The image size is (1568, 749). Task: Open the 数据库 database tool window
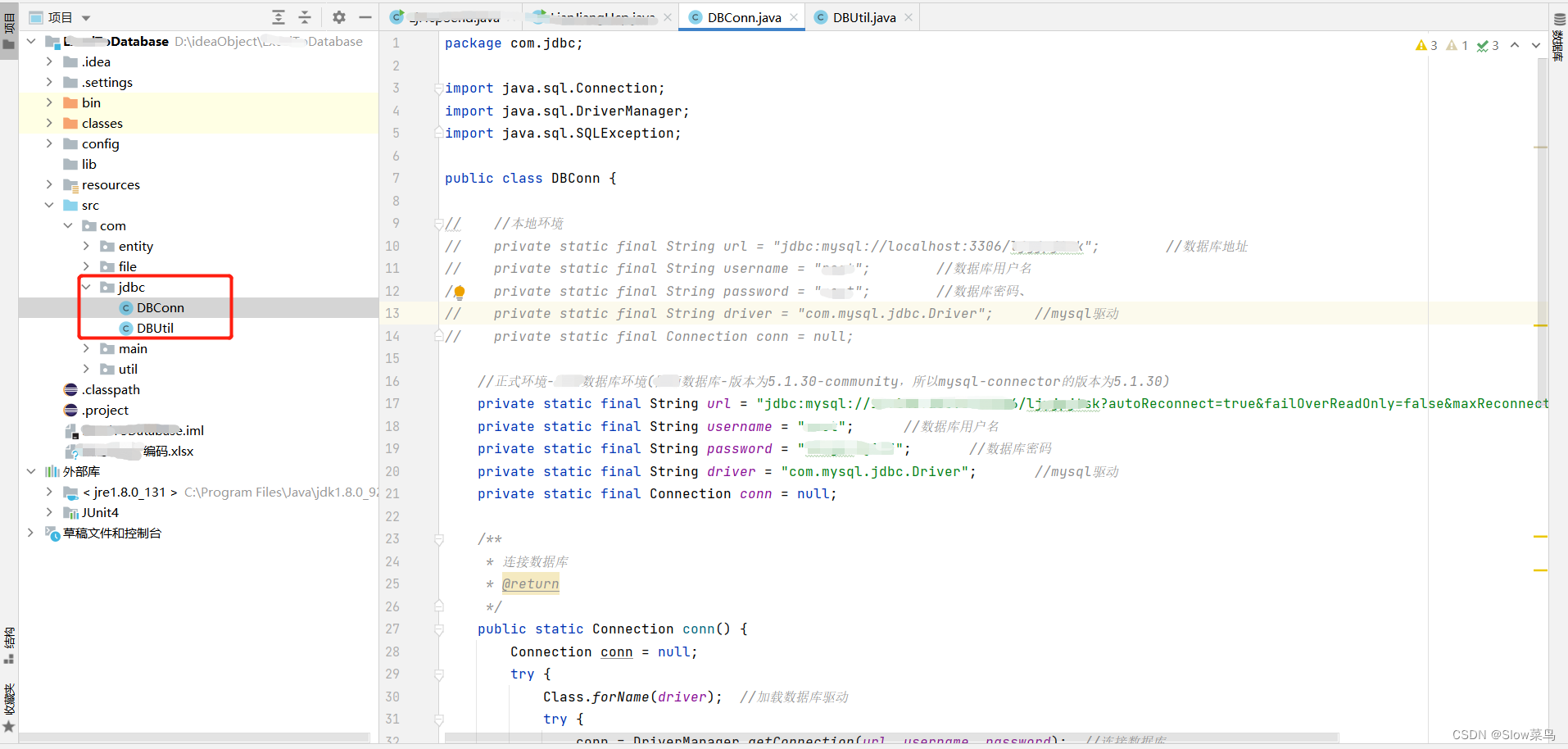pyautogui.click(x=1559, y=36)
